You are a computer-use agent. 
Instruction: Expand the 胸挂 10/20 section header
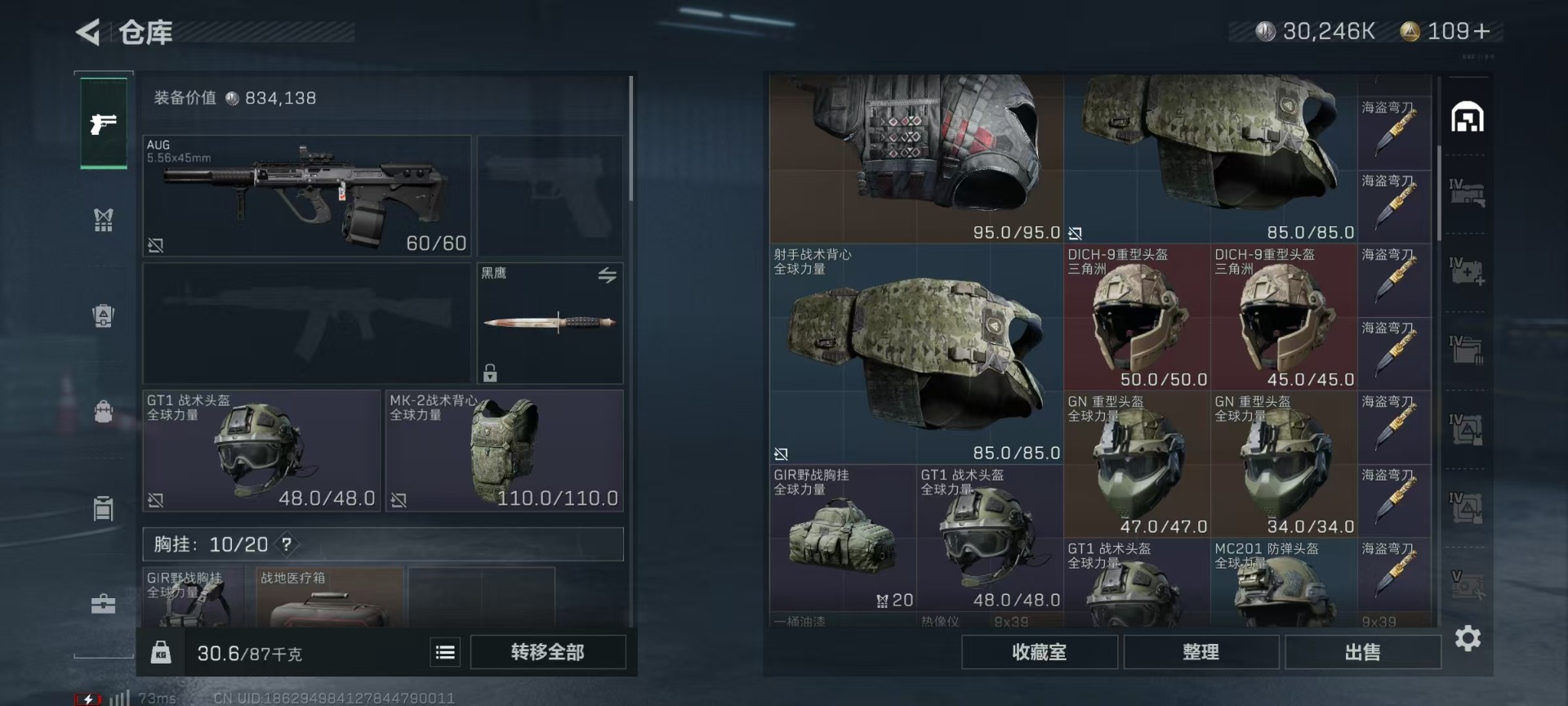tap(383, 544)
